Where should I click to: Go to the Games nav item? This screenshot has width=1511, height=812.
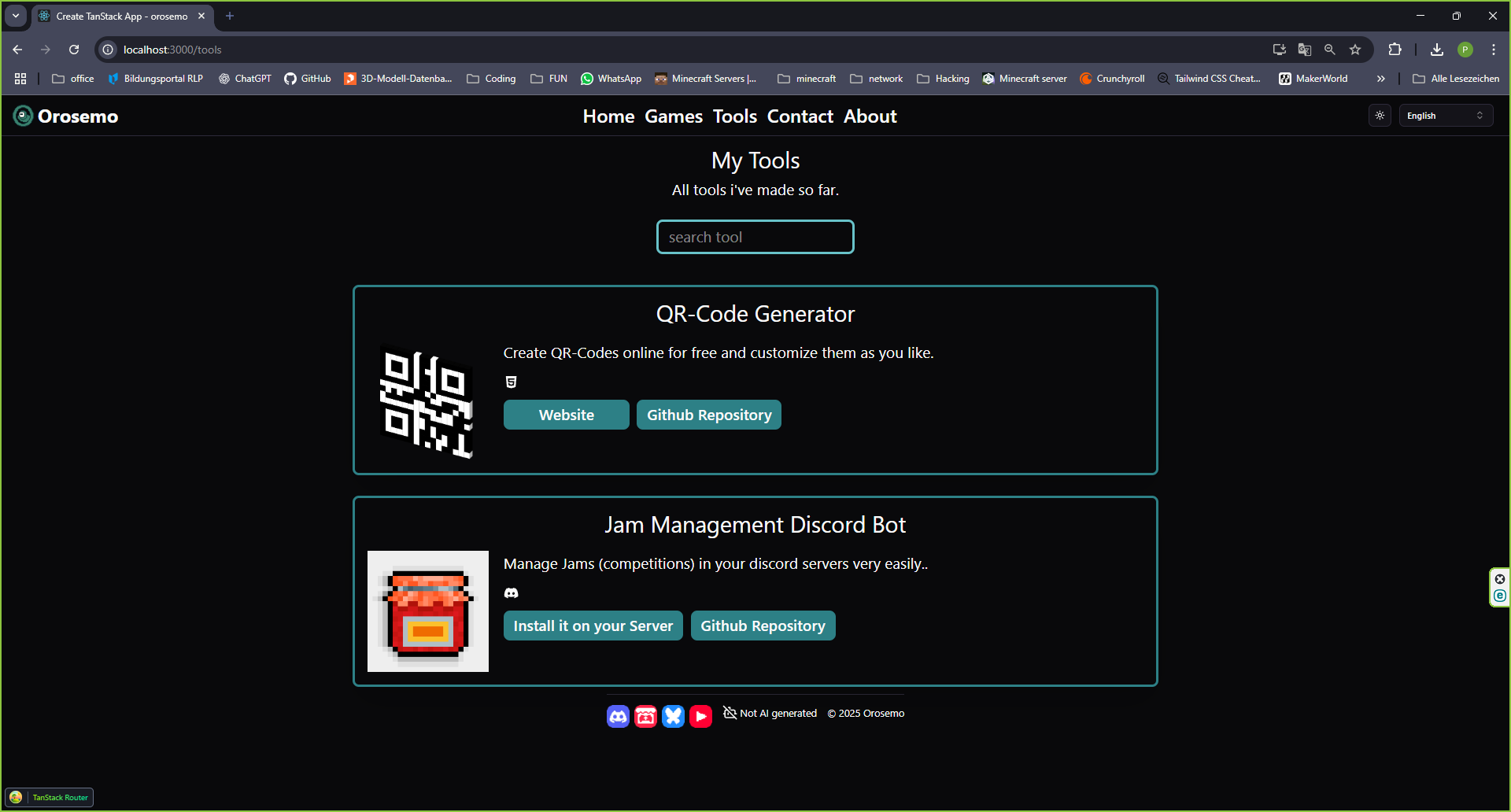click(673, 116)
